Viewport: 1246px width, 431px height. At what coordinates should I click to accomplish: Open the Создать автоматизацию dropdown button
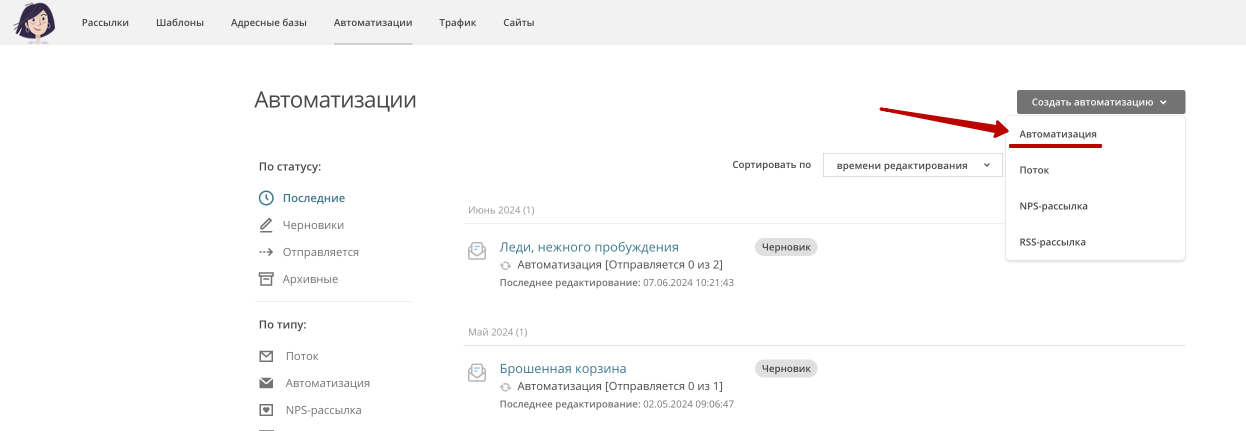click(1101, 102)
